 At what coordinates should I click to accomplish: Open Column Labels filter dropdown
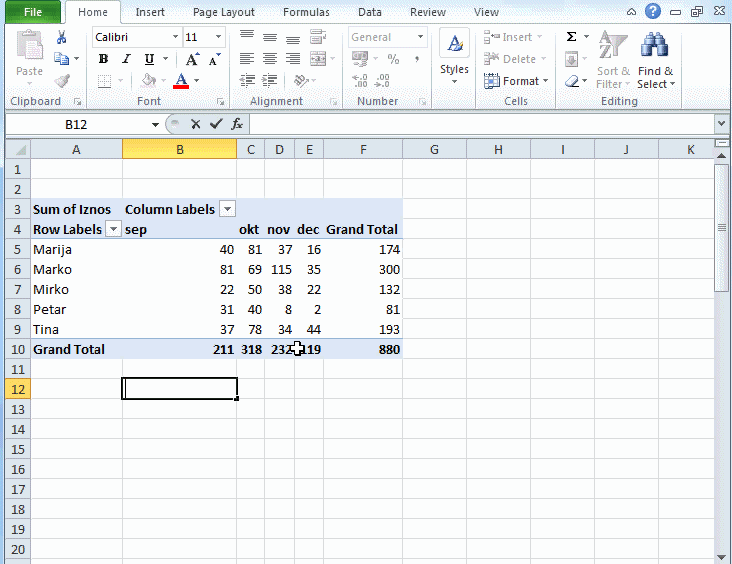(x=227, y=209)
